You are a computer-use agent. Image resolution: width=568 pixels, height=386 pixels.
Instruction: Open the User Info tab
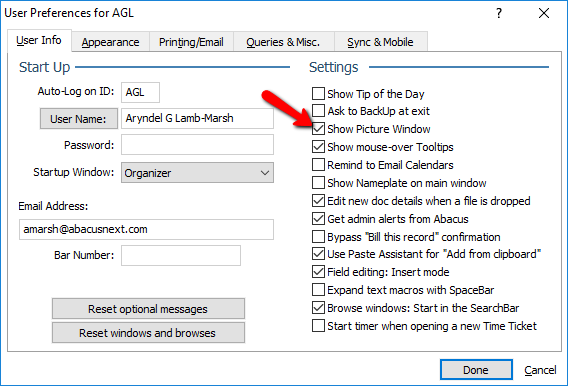coord(39,40)
